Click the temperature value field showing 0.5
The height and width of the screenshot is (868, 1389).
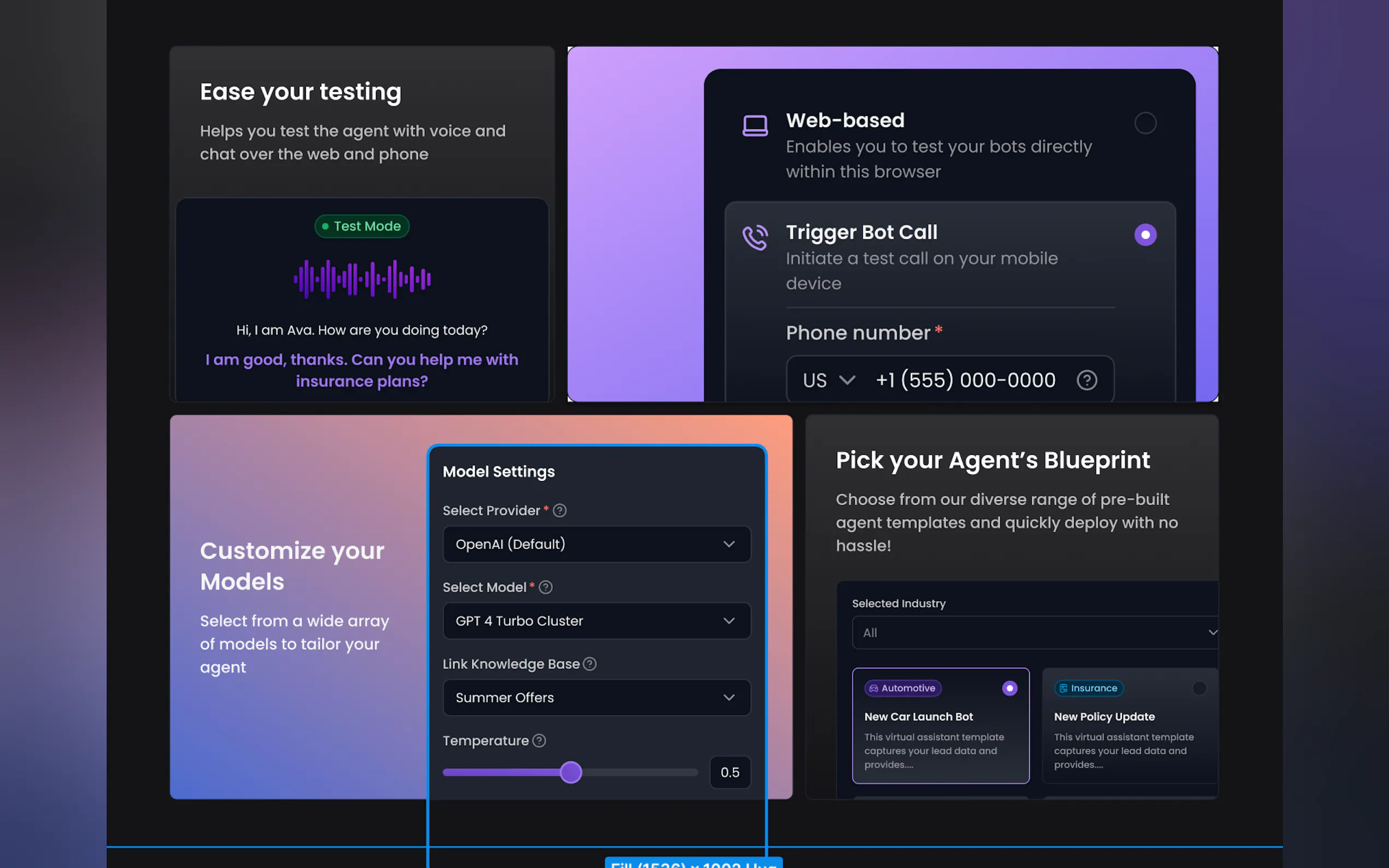point(730,773)
